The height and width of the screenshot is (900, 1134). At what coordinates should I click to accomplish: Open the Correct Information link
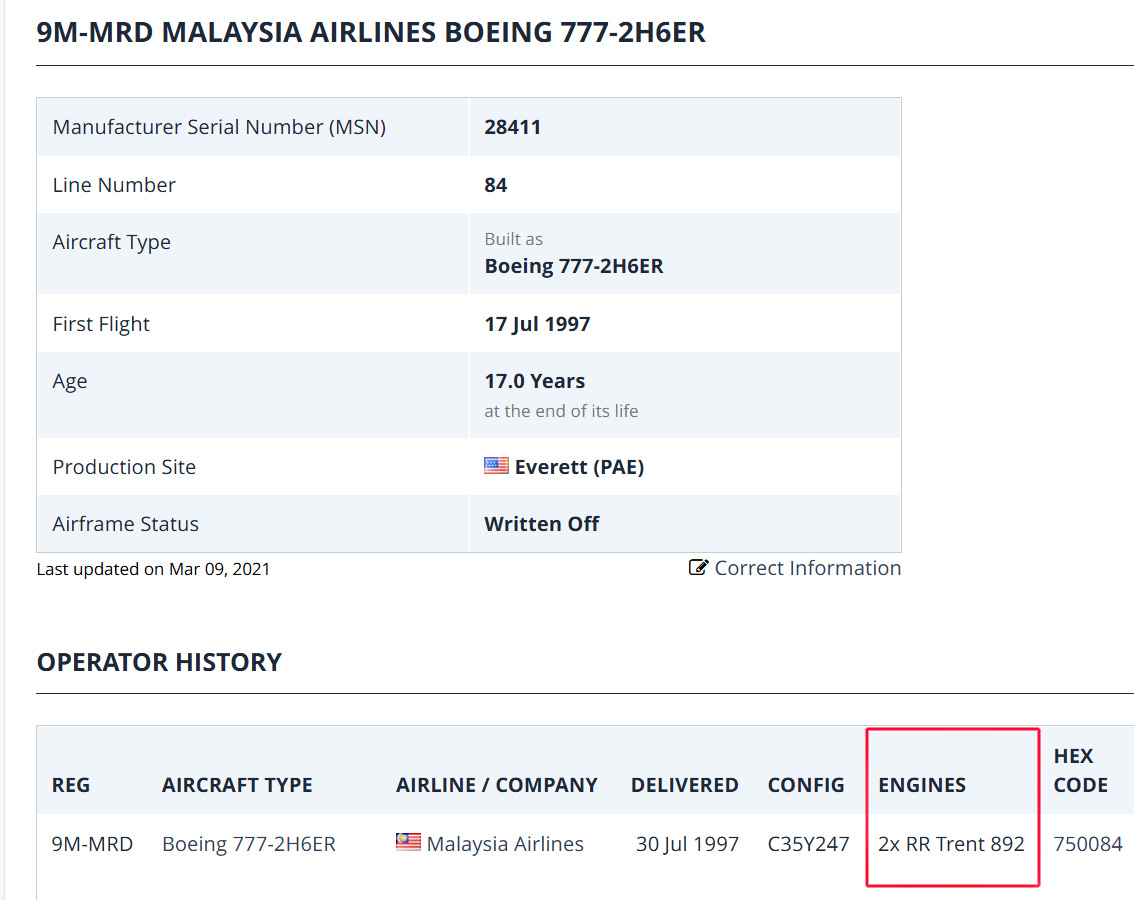point(807,568)
